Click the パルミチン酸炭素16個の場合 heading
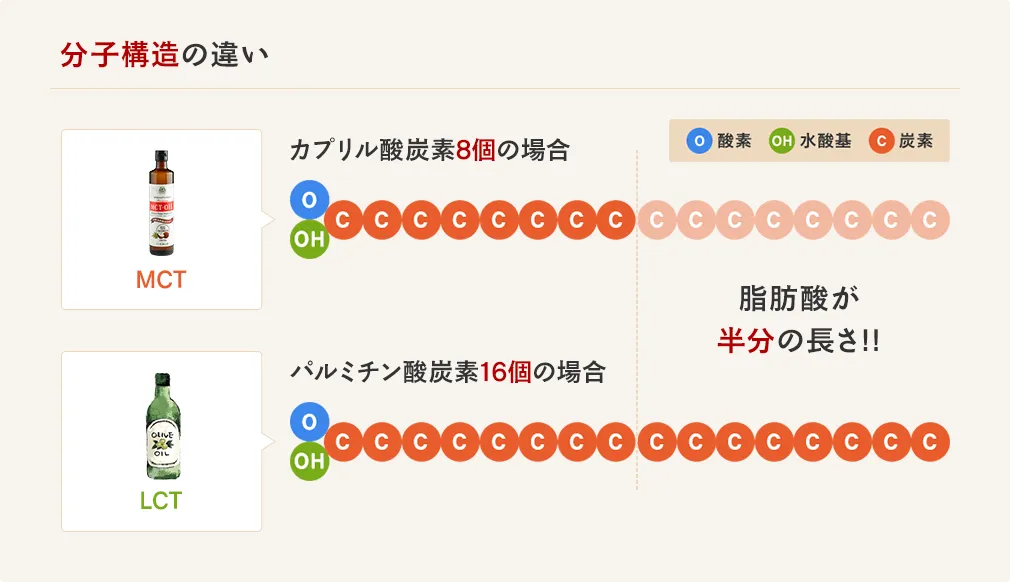Image resolution: width=1010 pixels, height=582 pixels. coord(448,373)
